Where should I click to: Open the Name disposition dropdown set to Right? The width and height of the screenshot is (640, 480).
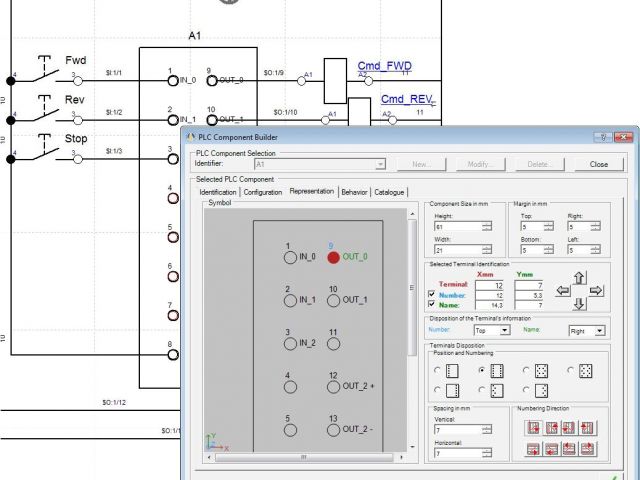[586, 330]
